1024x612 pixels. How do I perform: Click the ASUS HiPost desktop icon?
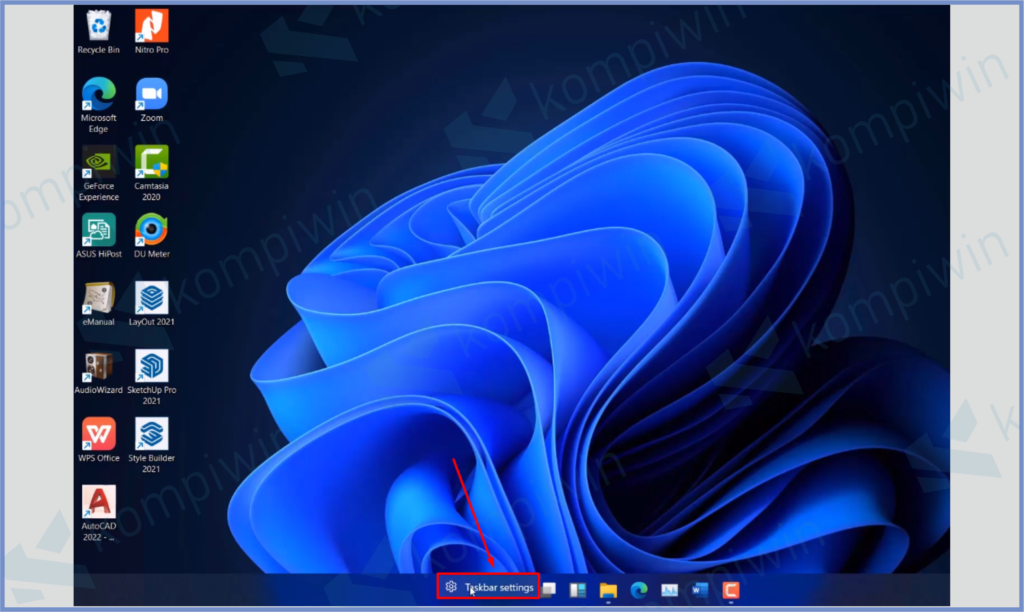coord(98,230)
